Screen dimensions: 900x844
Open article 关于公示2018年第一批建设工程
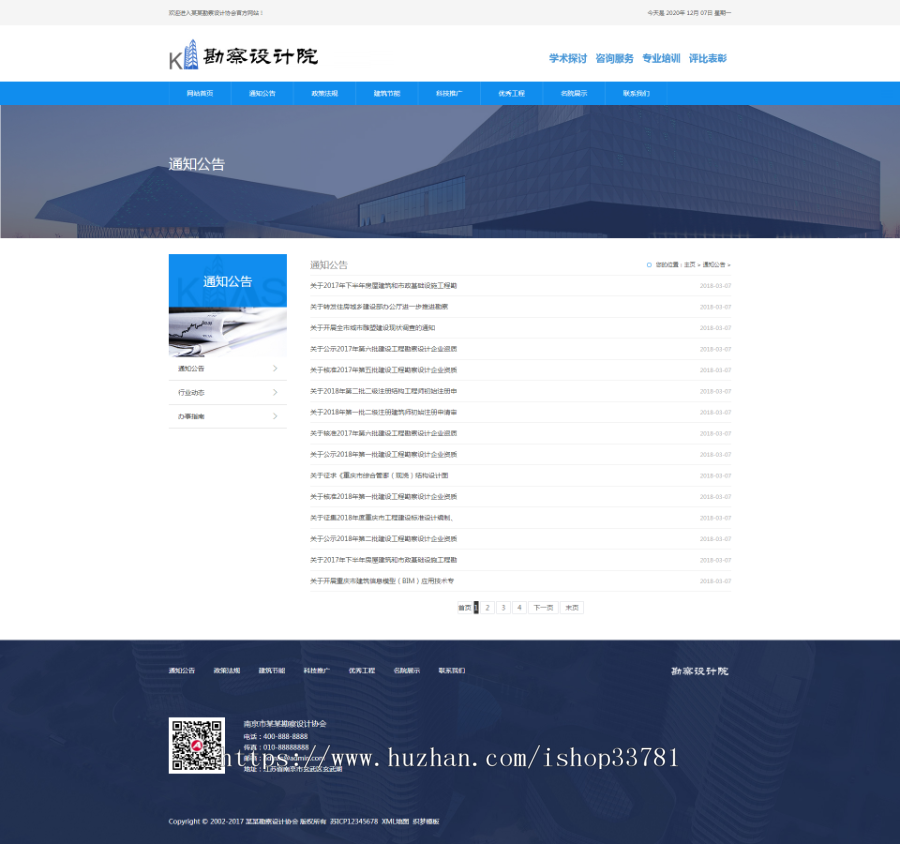click(x=383, y=454)
